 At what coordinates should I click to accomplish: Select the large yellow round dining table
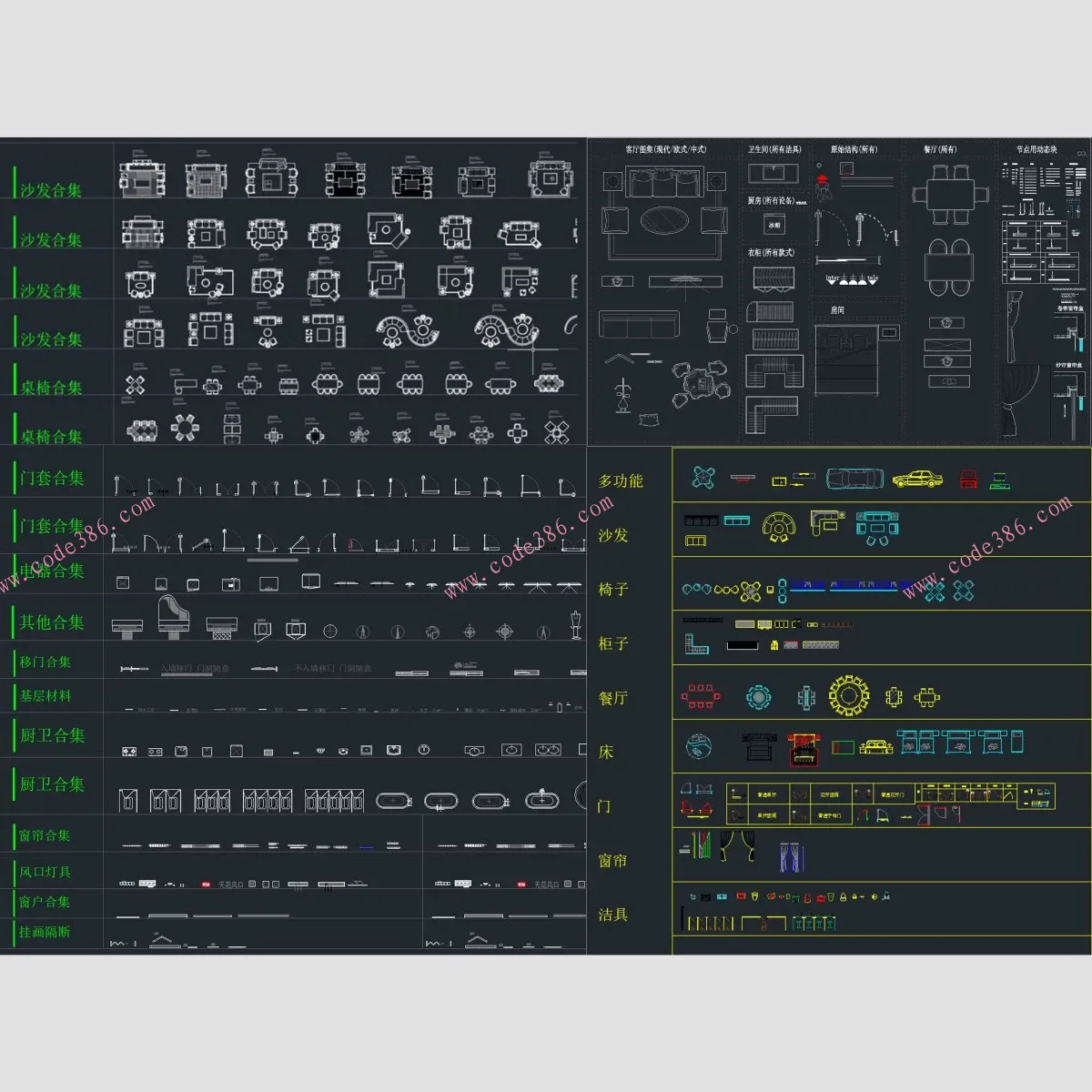(848, 696)
